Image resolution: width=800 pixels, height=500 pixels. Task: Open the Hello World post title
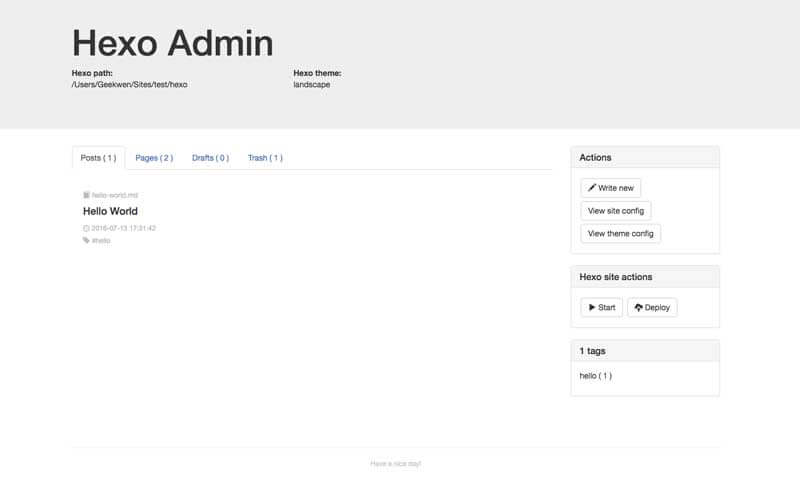coord(110,211)
